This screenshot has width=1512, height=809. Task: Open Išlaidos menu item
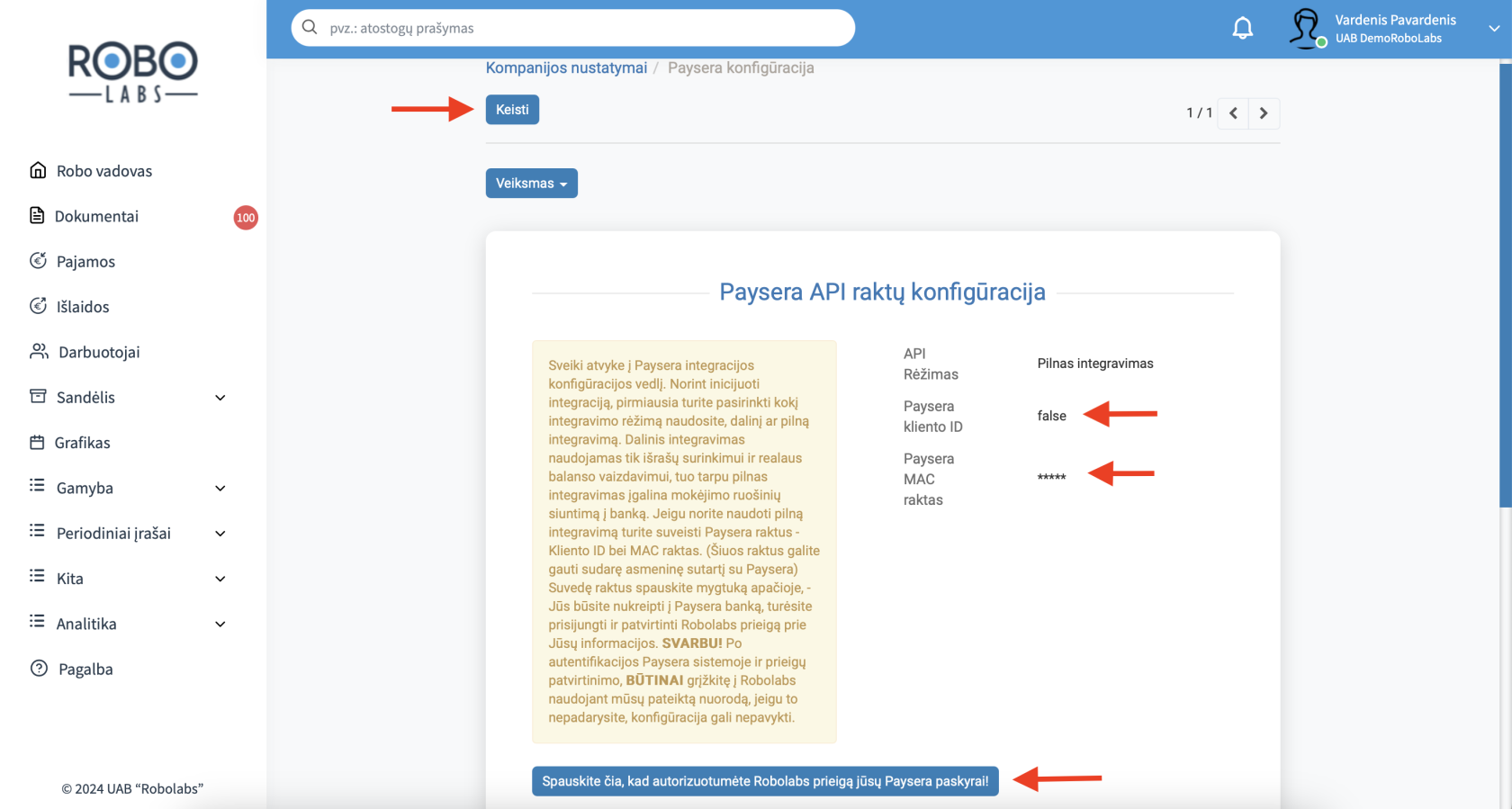[83, 307]
